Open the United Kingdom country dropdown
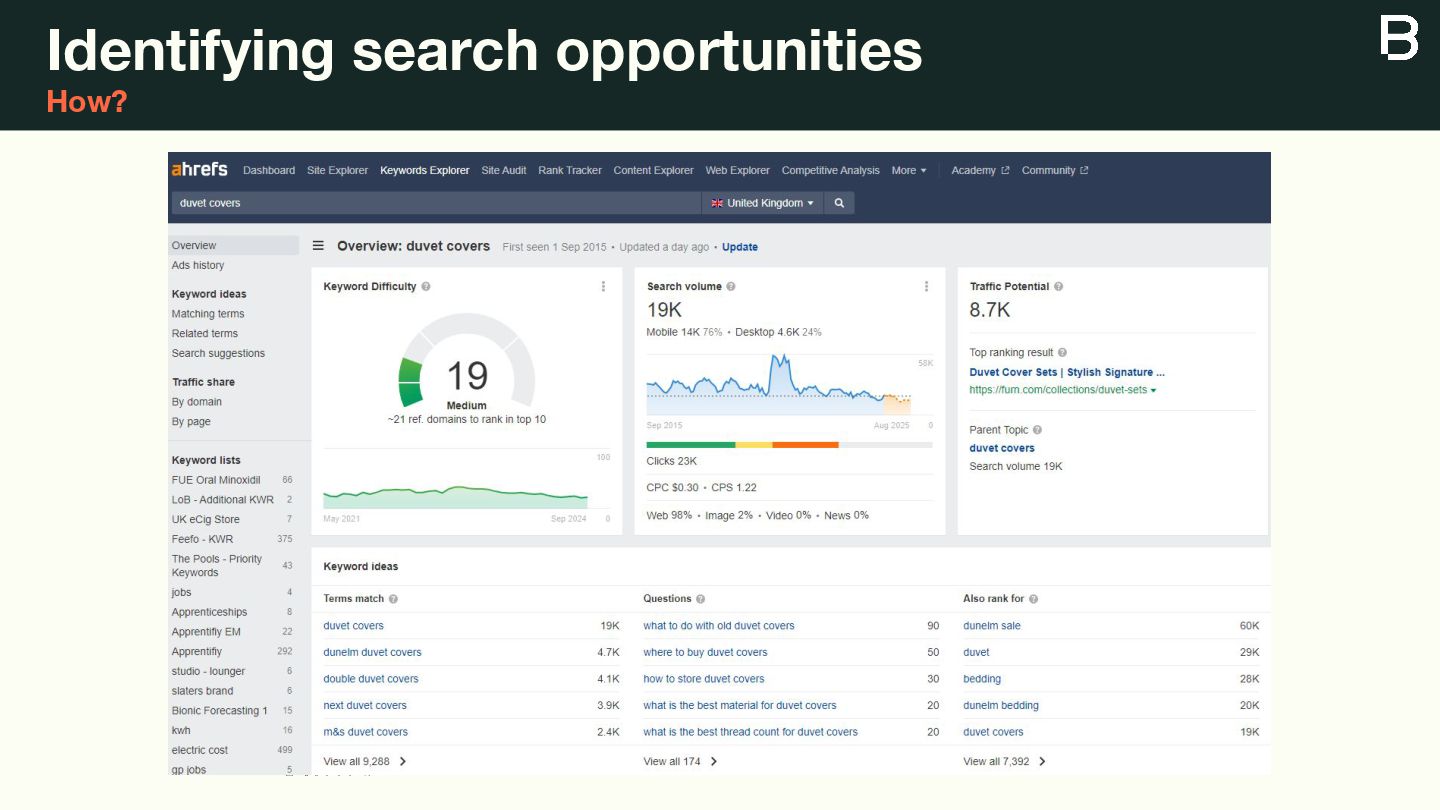This screenshot has height=810, width=1440. (763, 203)
